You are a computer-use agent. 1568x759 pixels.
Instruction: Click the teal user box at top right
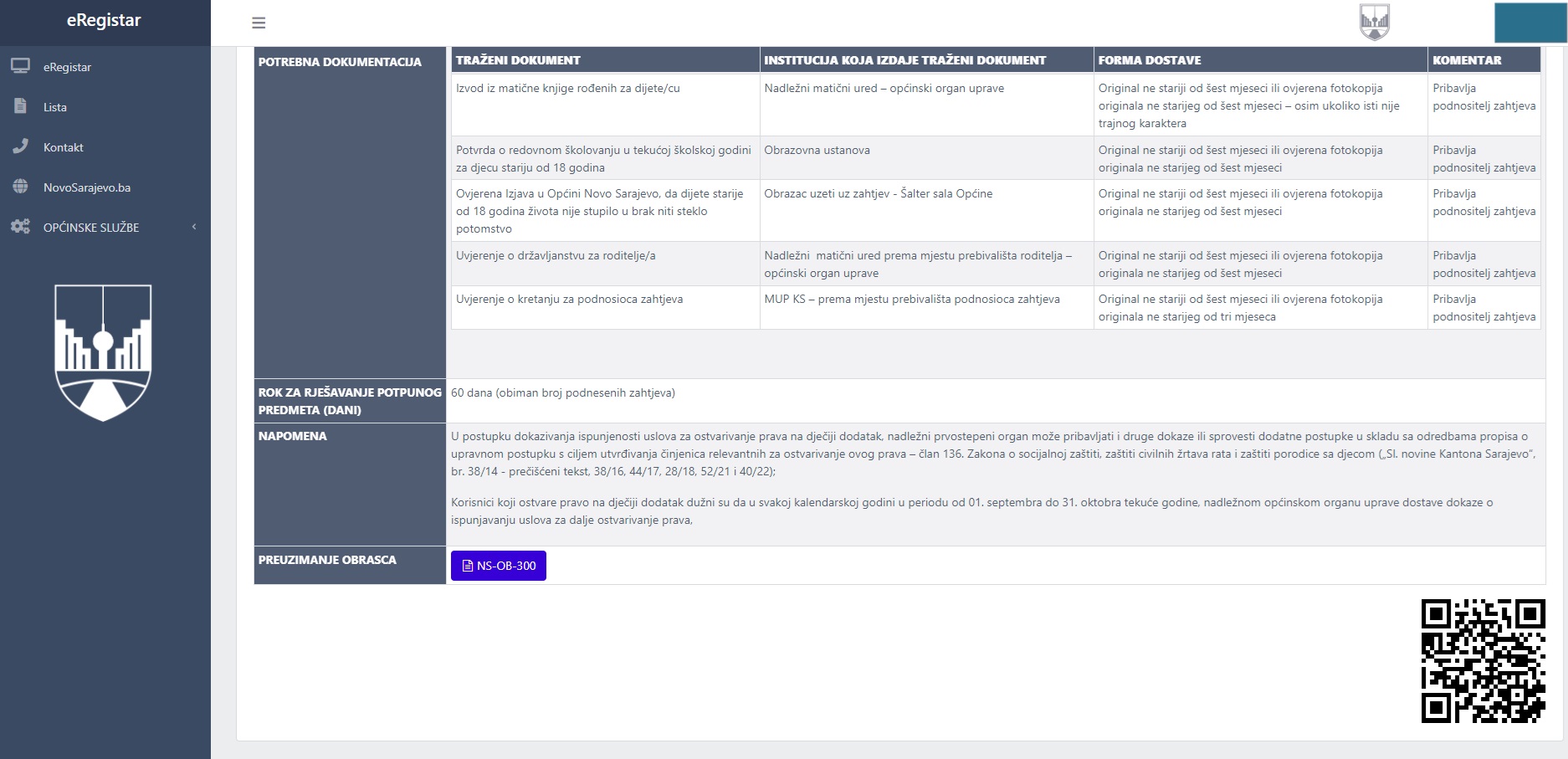[1530, 23]
